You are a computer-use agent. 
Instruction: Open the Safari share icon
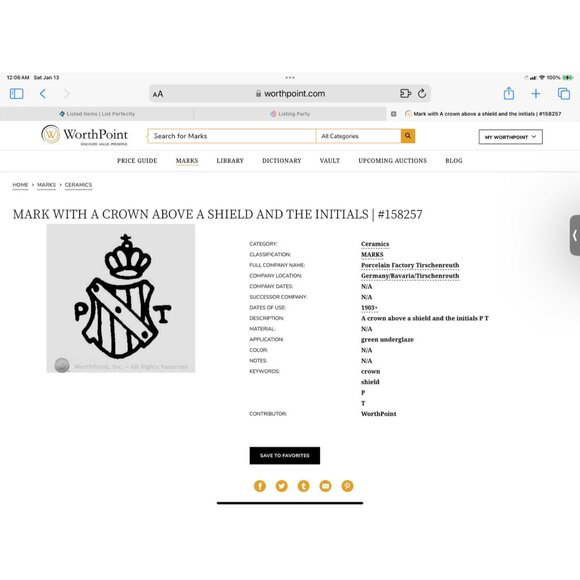pyautogui.click(x=509, y=93)
